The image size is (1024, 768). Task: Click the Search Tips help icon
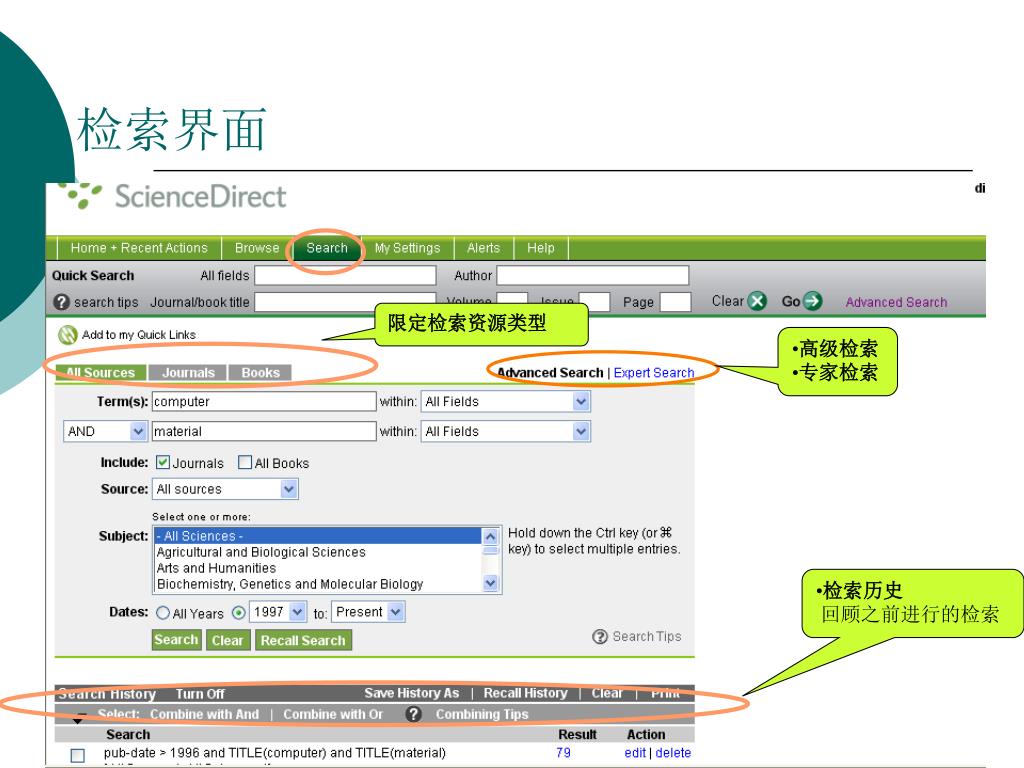coord(600,637)
